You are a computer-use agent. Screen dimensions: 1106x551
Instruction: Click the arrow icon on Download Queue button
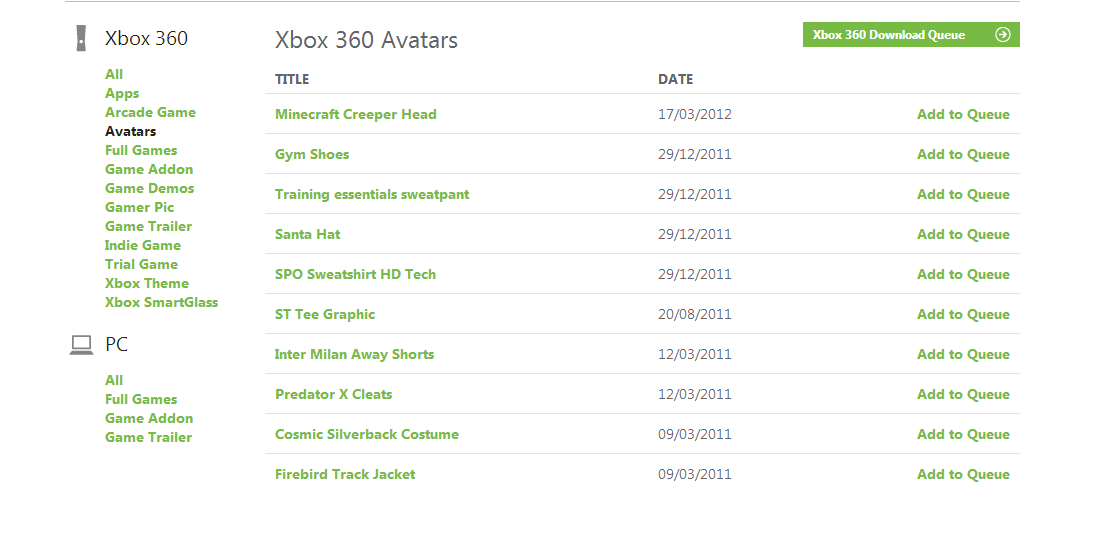[x=1003, y=35]
